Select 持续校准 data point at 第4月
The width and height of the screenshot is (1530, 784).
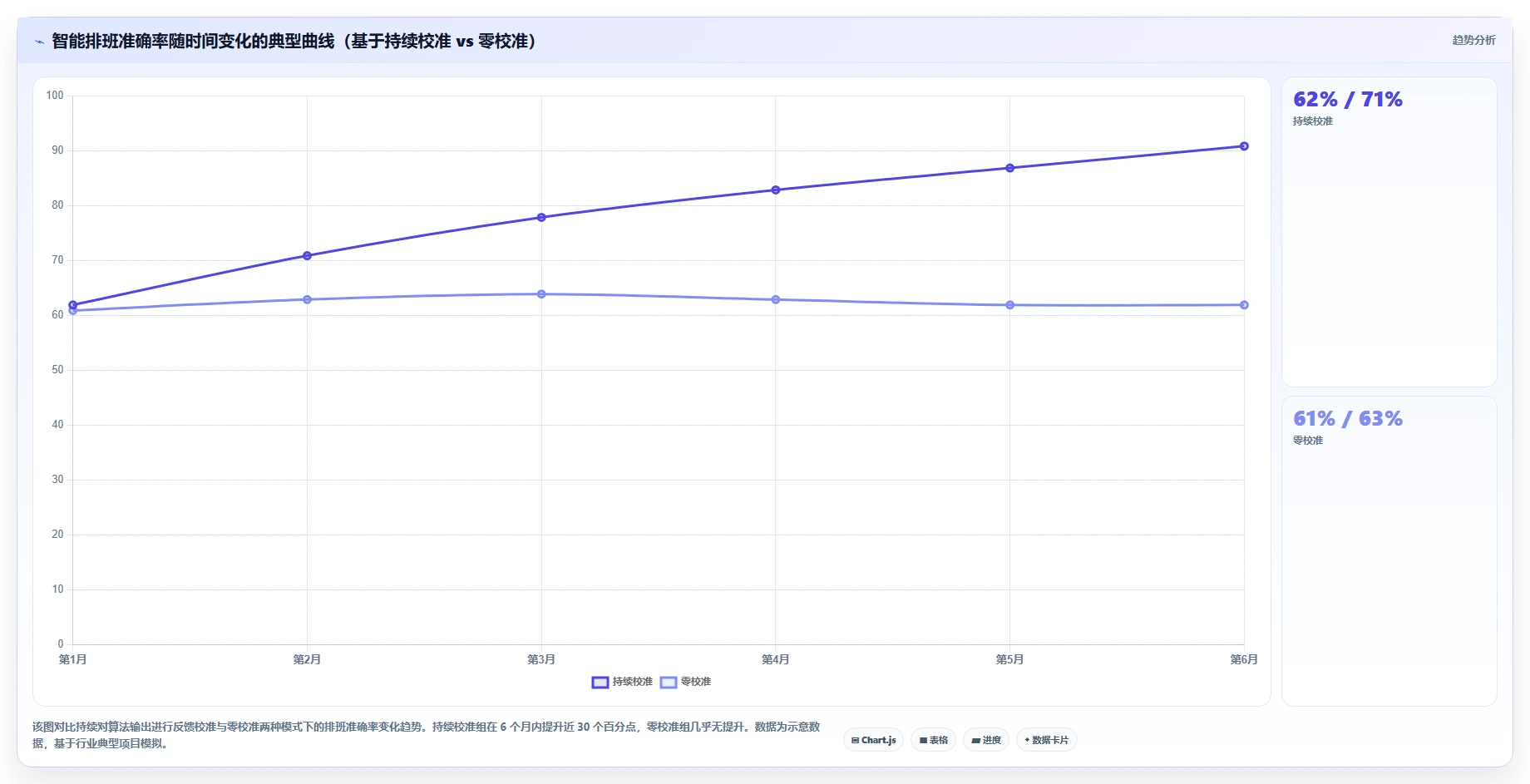pyautogui.click(x=776, y=190)
